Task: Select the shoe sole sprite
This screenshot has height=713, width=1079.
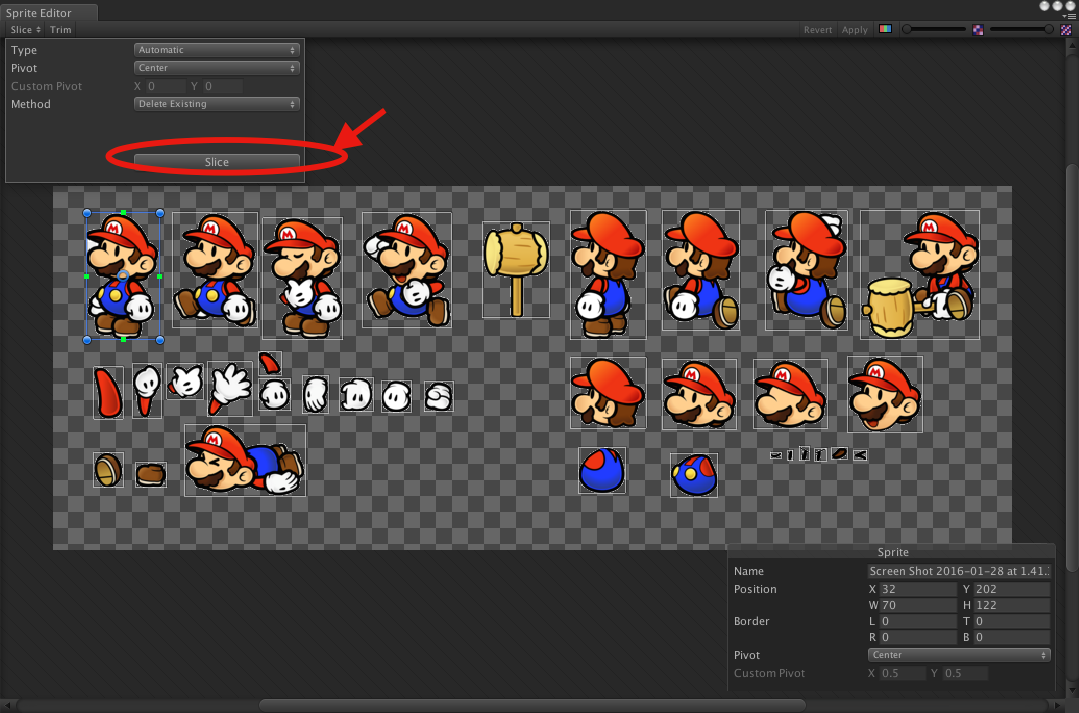Action: (x=109, y=470)
